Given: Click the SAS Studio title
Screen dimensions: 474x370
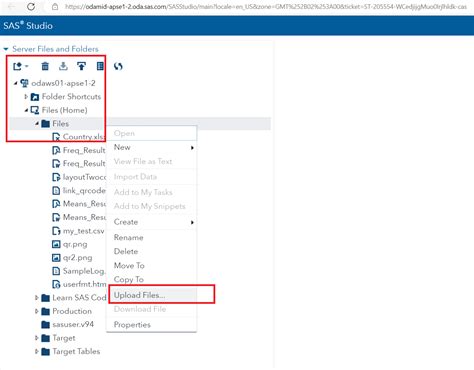Looking at the screenshot, I should point(28,26).
